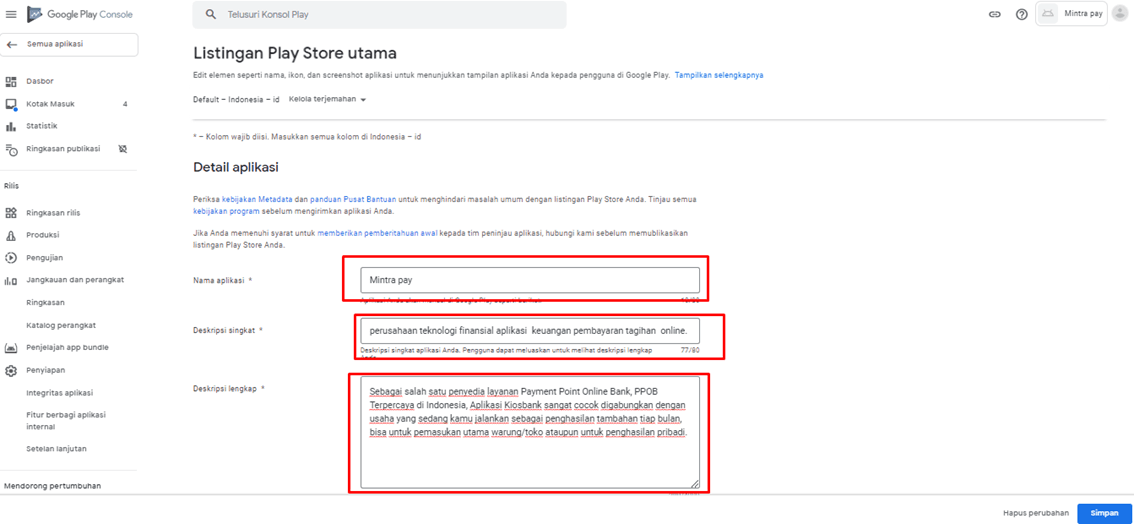Screen dimensions: 1134x524
Task: Click the Kotak Masuk inbox icon
Action: [x=11, y=104]
